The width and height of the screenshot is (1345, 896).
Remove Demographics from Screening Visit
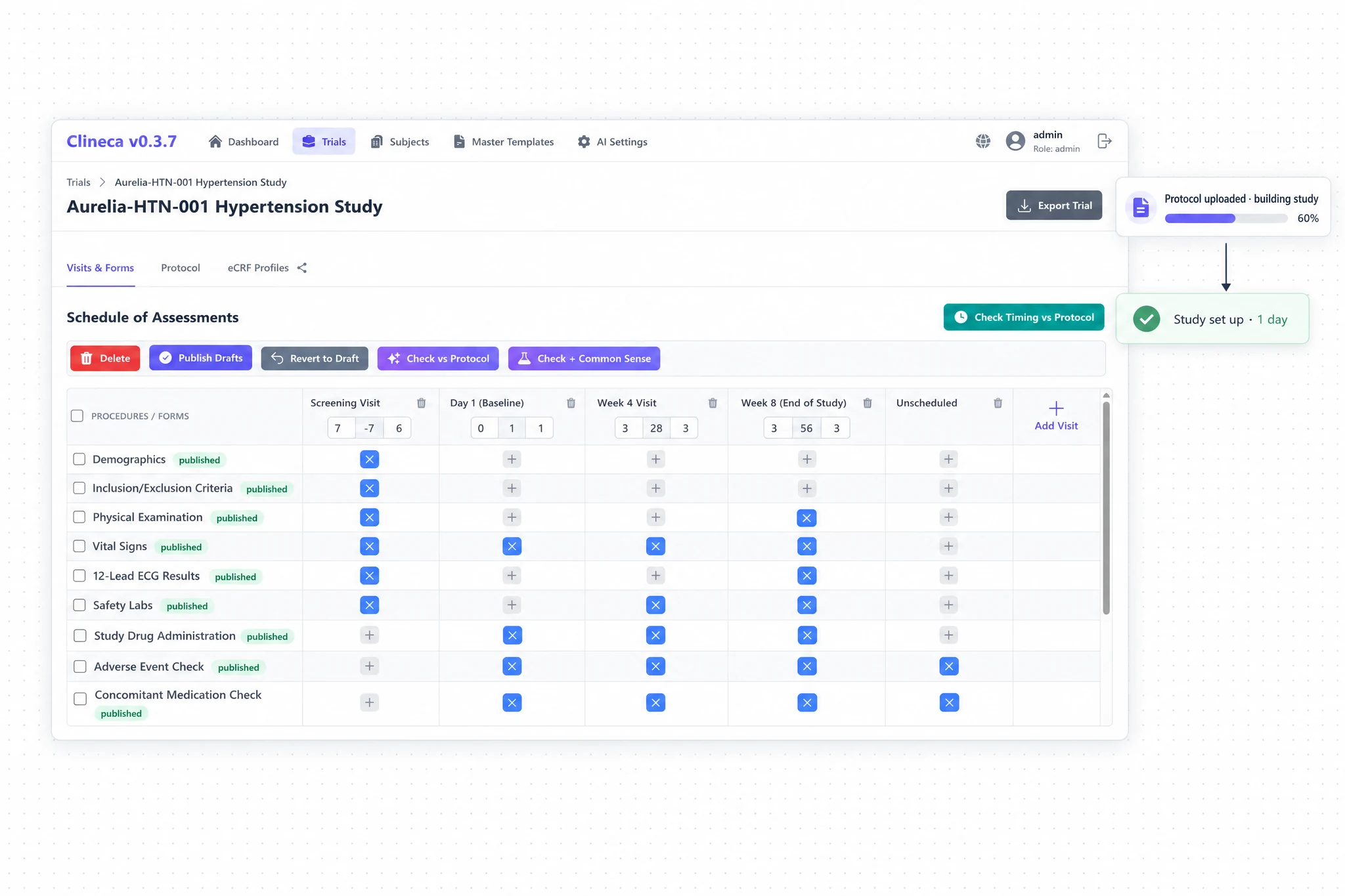click(370, 459)
